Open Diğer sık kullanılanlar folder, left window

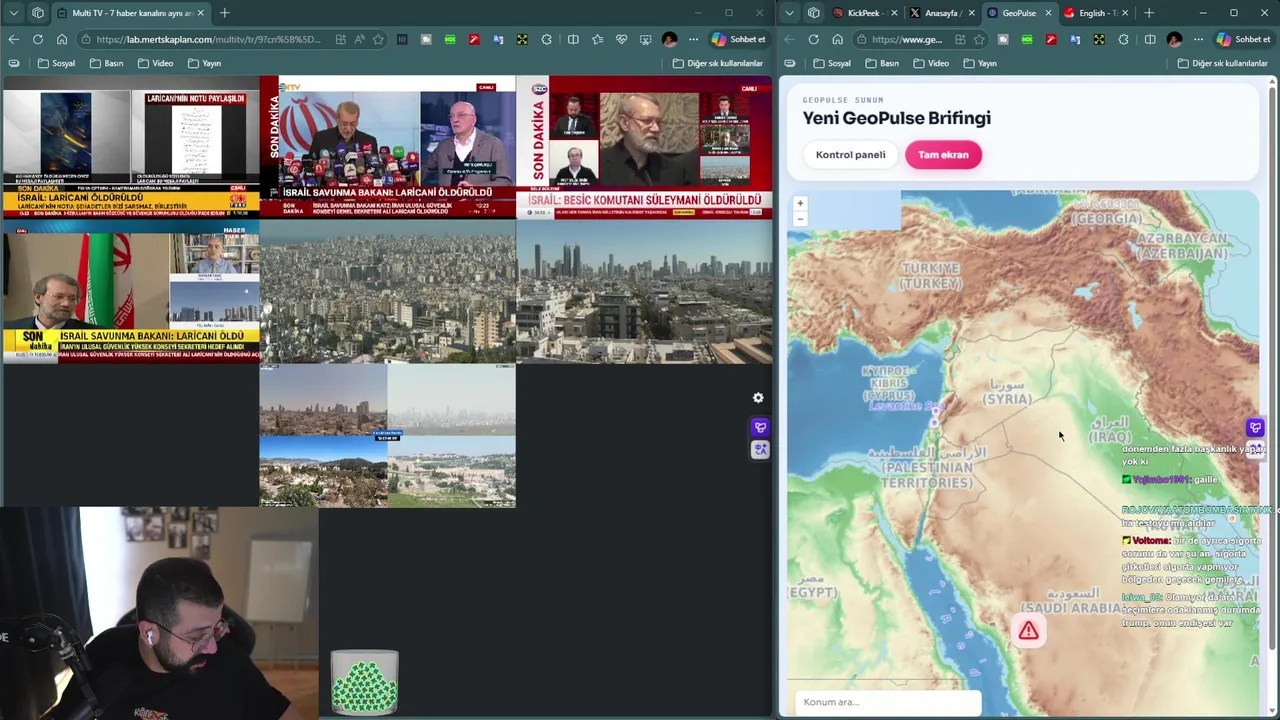pos(718,63)
